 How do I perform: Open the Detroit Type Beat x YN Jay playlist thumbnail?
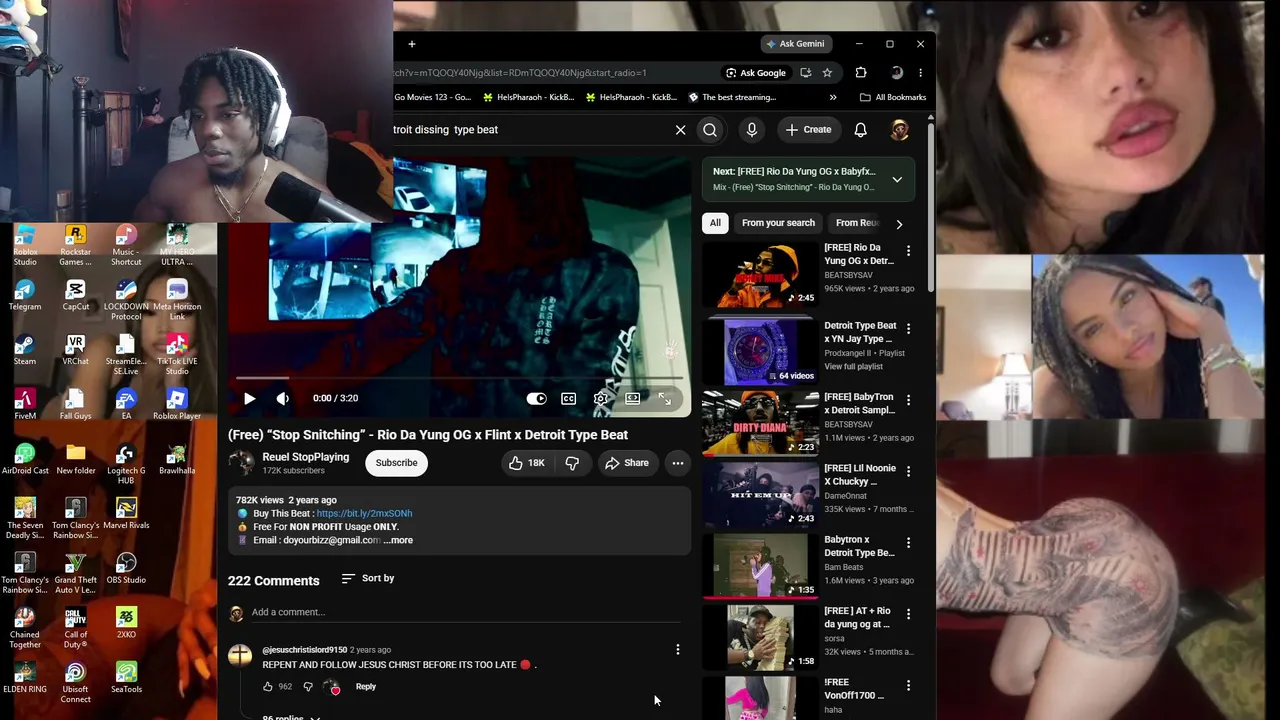point(760,352)
